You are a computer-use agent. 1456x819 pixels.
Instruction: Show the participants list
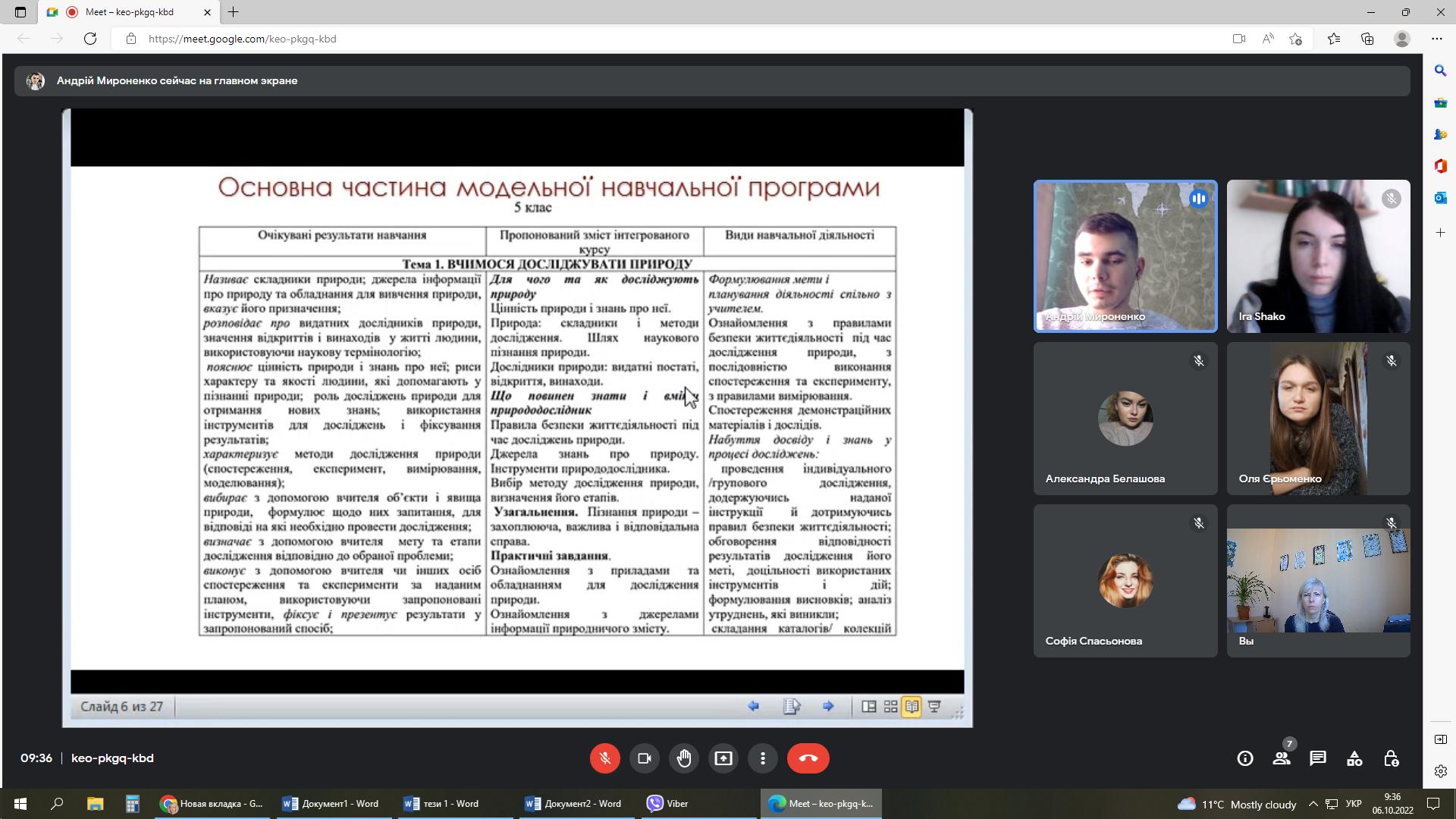(1282, 758)
